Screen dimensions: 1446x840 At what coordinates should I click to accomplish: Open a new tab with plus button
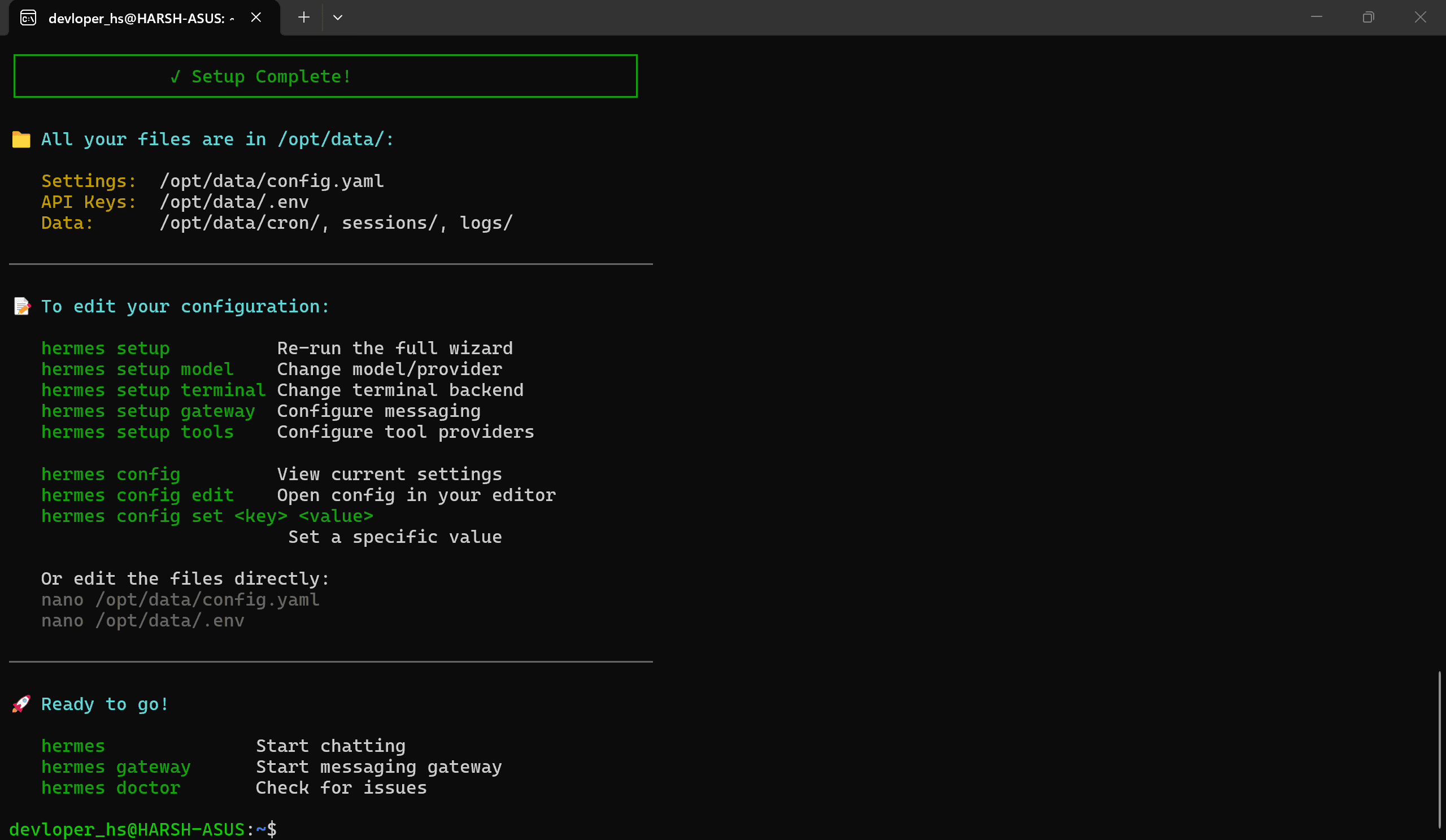[303, 18]
